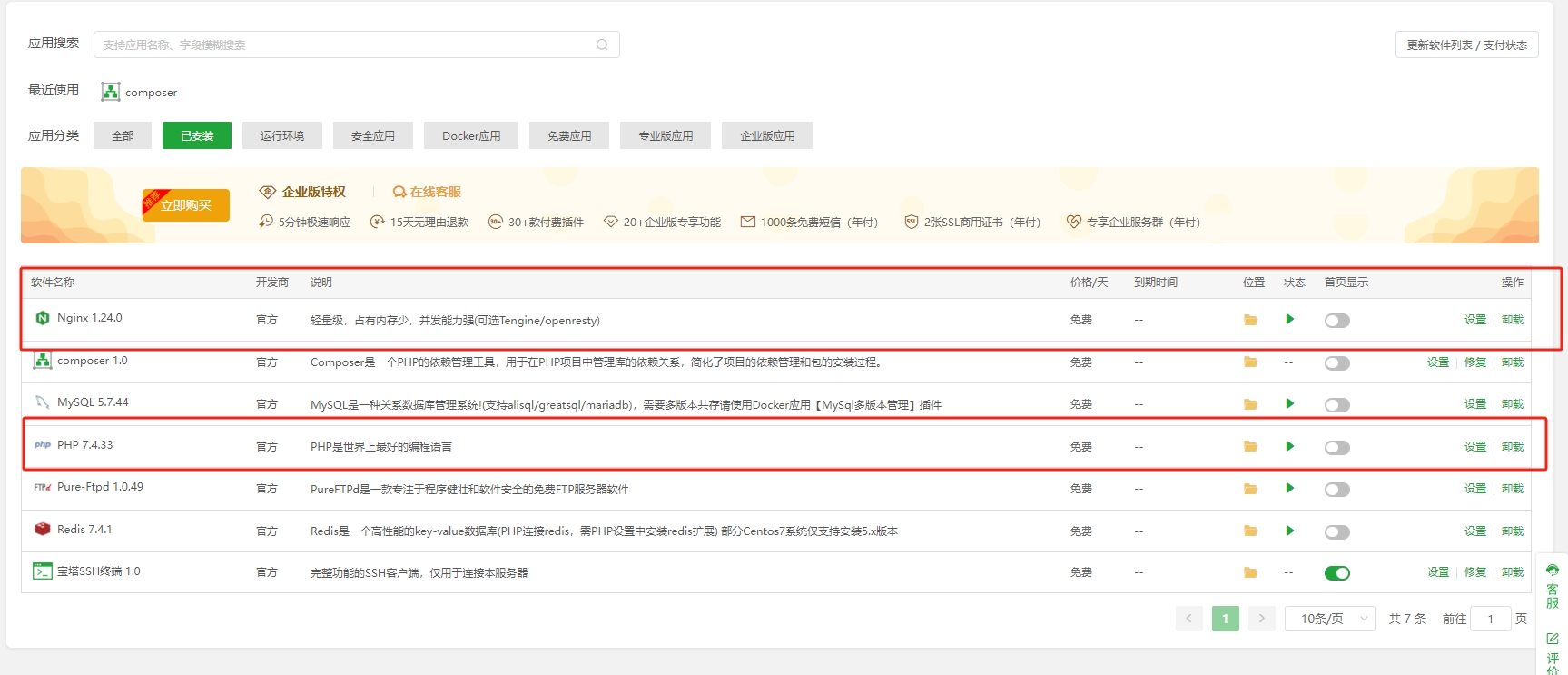
Task: Click the Nginx logo icon
Action: [42, 318]
